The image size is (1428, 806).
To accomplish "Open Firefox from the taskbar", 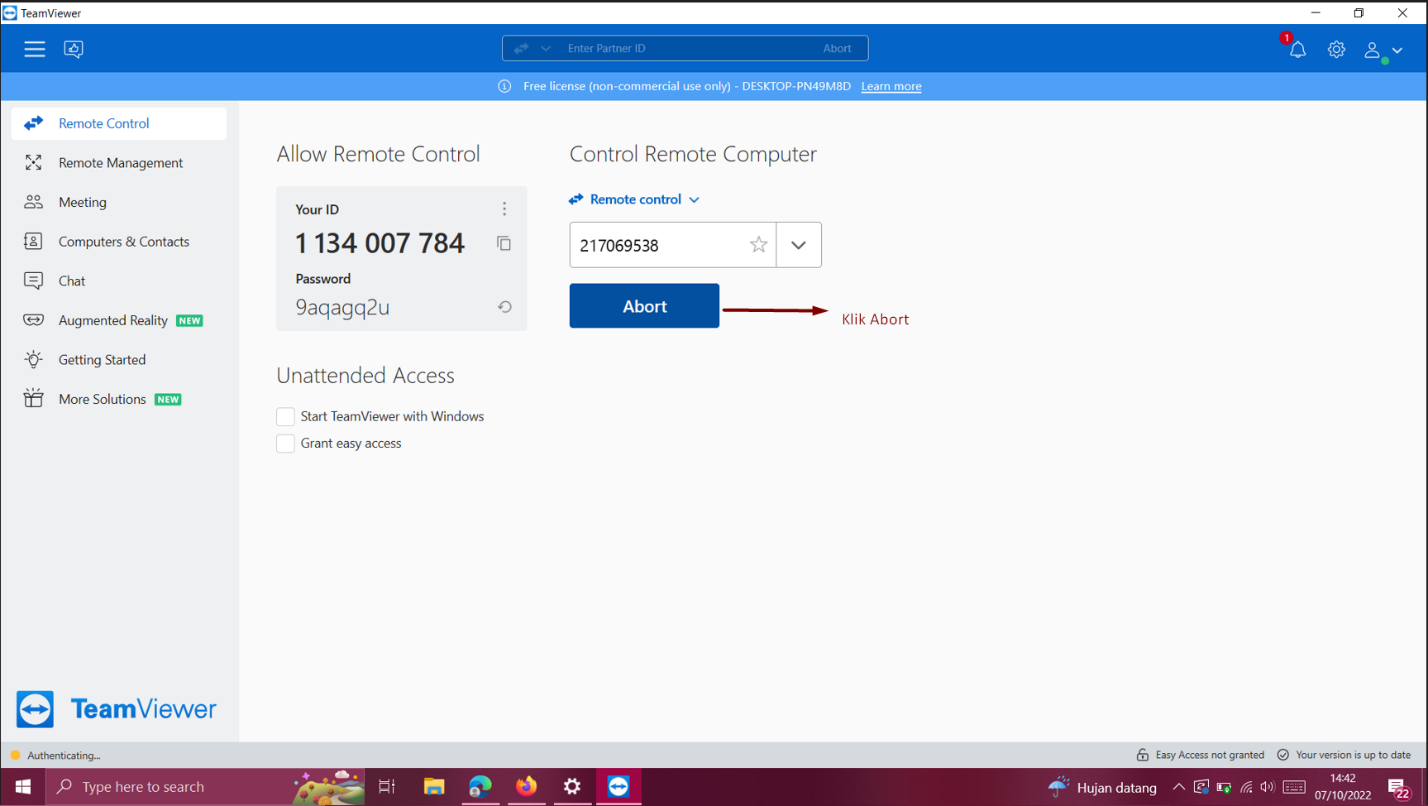I will coord(526,787).
